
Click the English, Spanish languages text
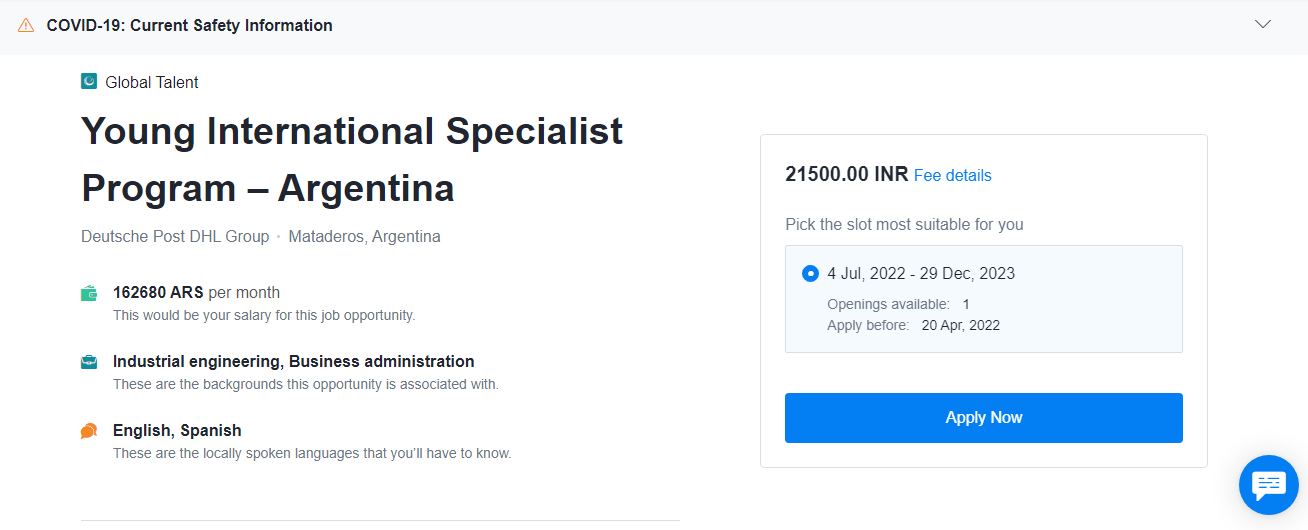point(177,430)
